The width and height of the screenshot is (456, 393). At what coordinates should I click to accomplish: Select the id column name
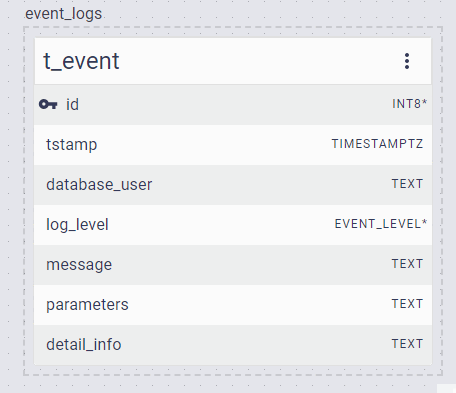click(72, 105)
